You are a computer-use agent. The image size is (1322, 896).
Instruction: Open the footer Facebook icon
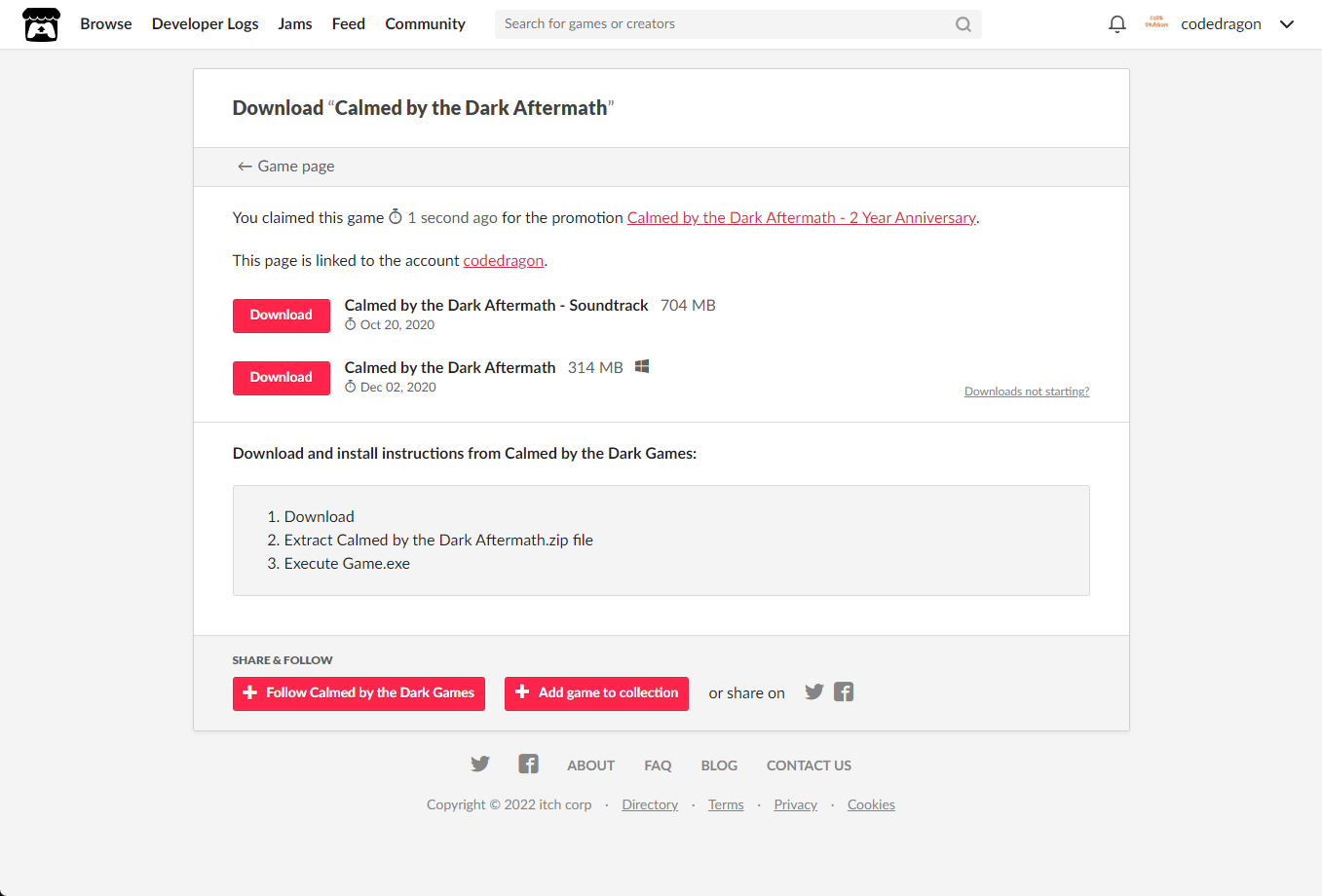(x=528, y=764)
